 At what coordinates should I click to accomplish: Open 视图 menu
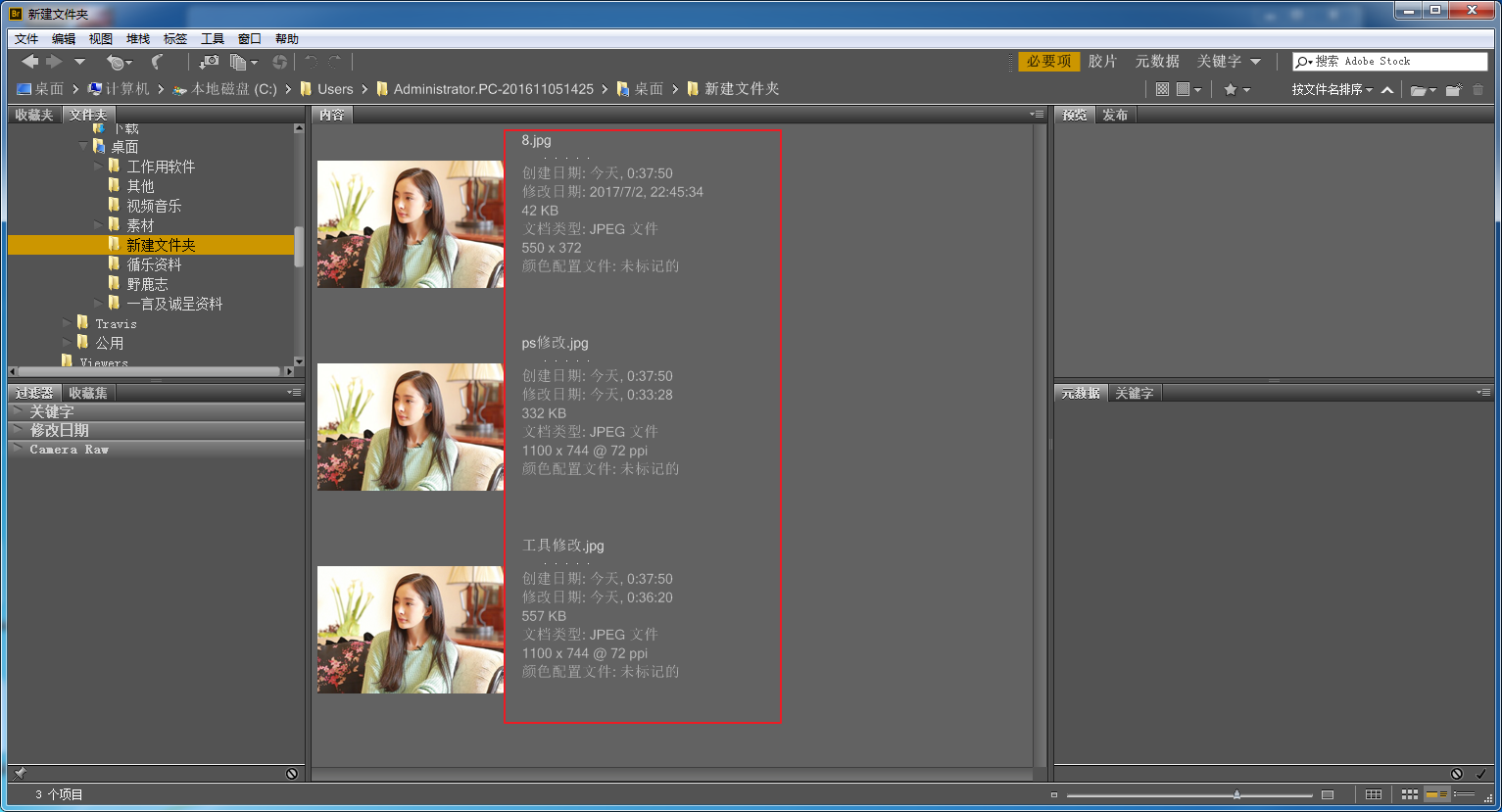click(101, 39)
